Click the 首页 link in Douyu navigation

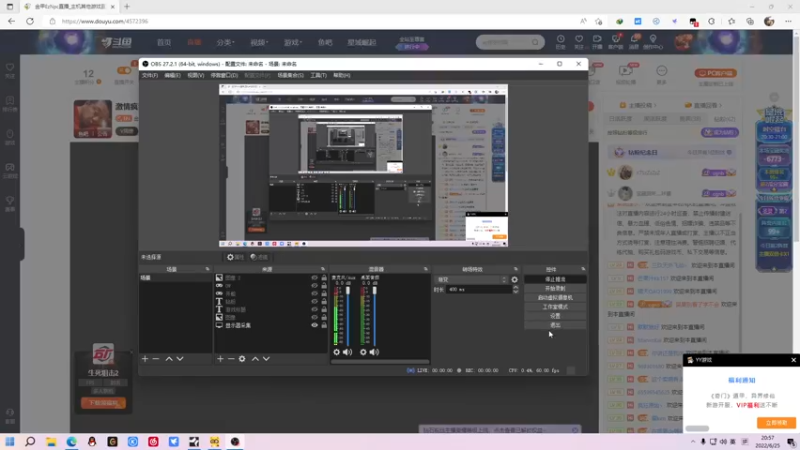click(x=164, y=42)
